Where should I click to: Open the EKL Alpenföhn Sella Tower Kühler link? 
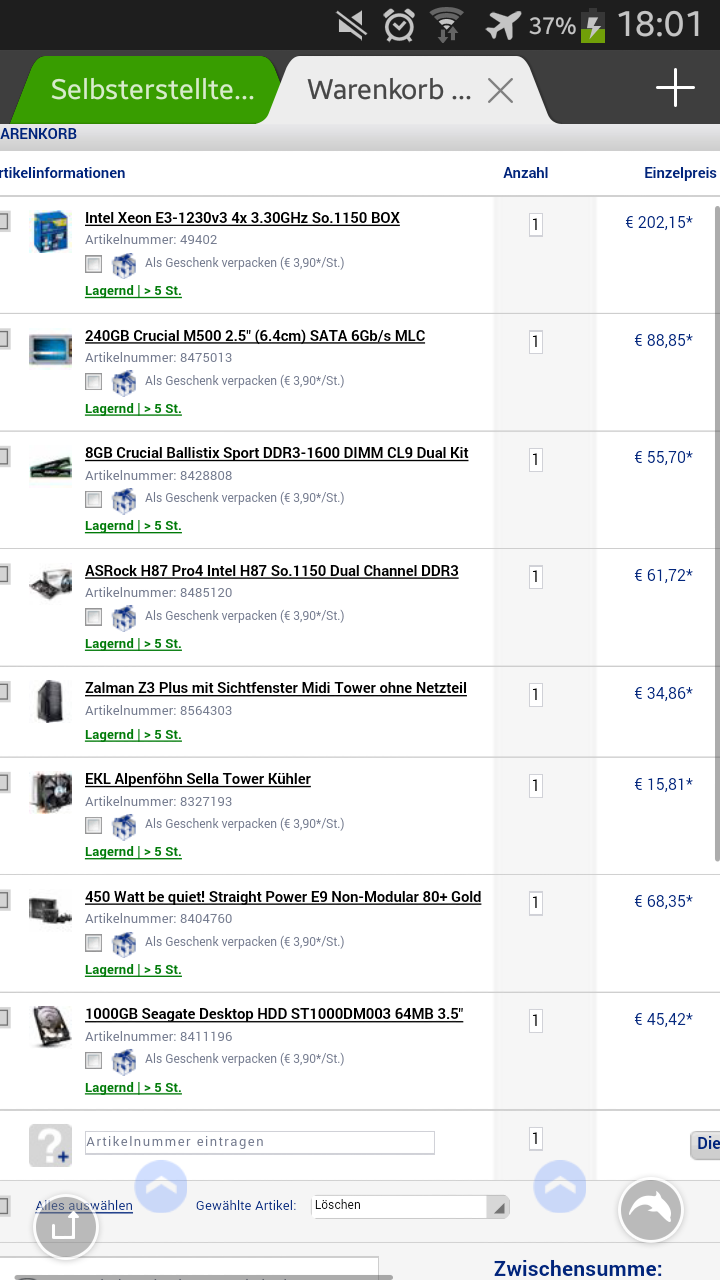click(198, 779)
